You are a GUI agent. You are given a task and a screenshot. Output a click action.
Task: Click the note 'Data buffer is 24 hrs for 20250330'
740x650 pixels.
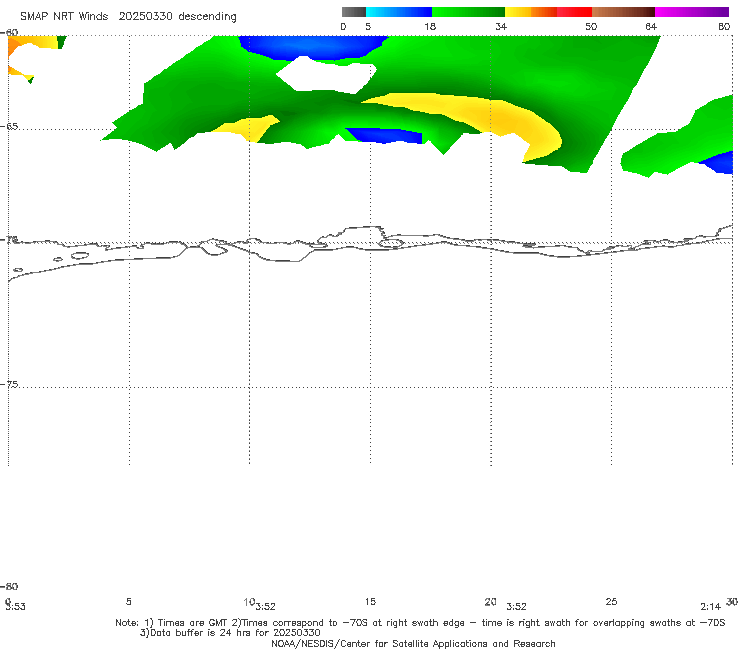click(x=230, y=633)
